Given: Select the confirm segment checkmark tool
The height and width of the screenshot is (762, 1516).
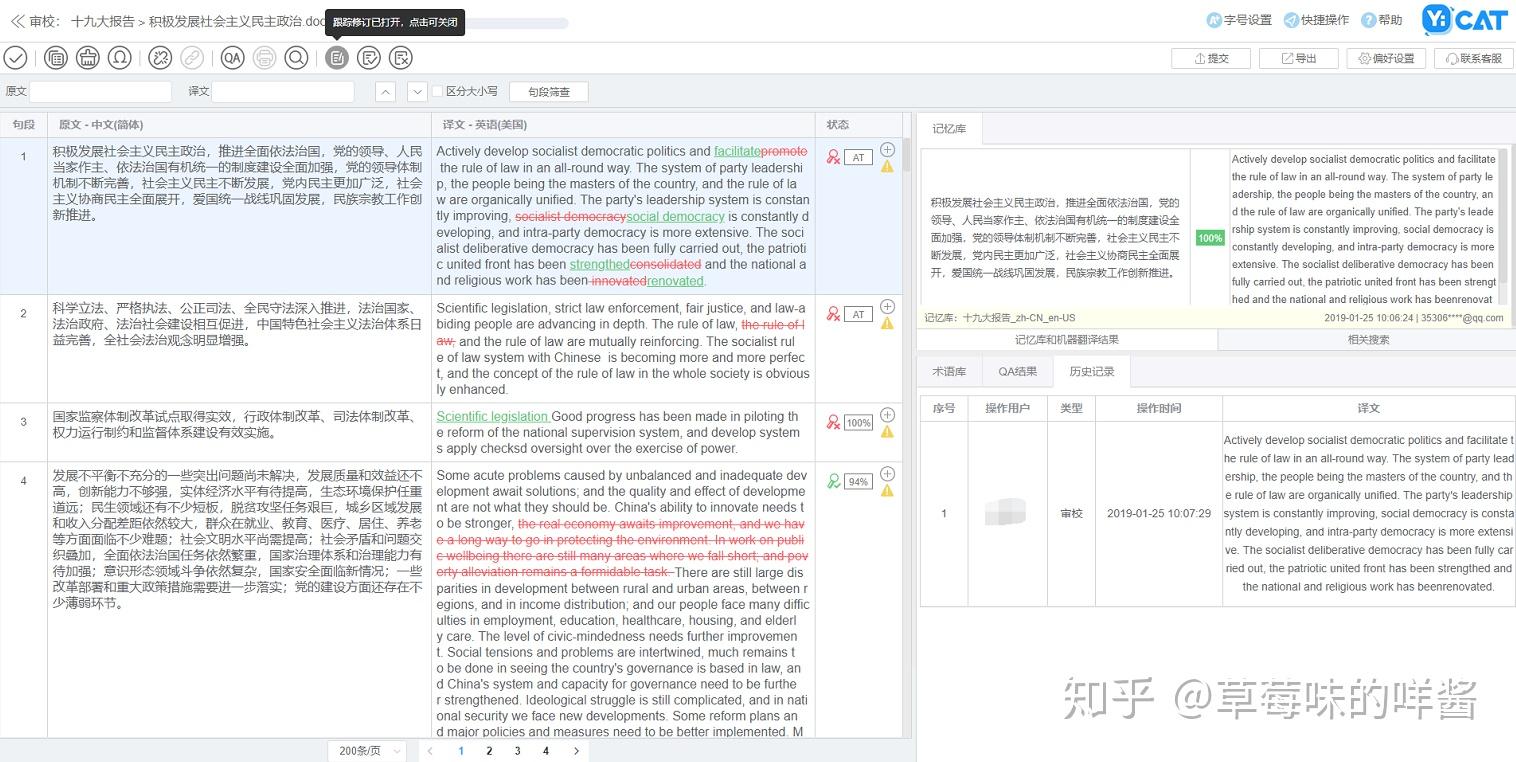Looking at the screenshot, I should (15, 57).
